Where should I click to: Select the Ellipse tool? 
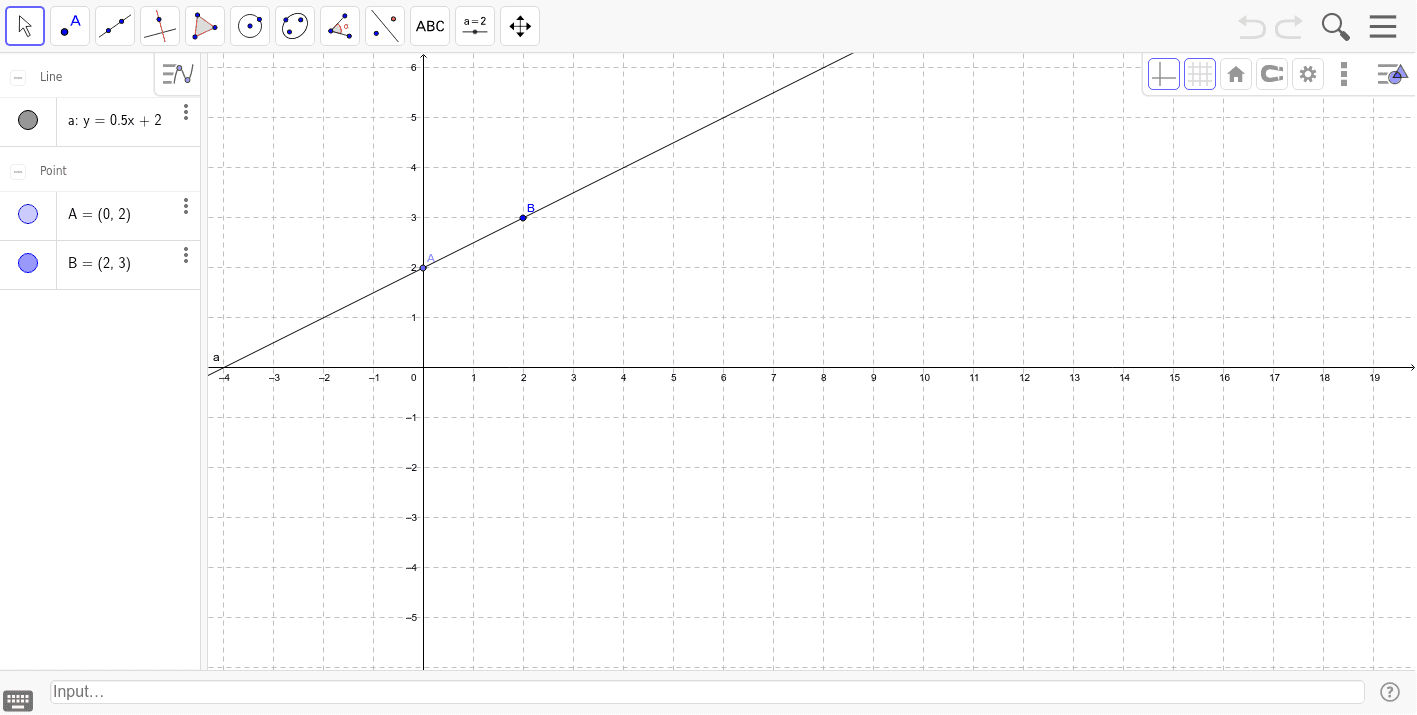tap(295, 26)
